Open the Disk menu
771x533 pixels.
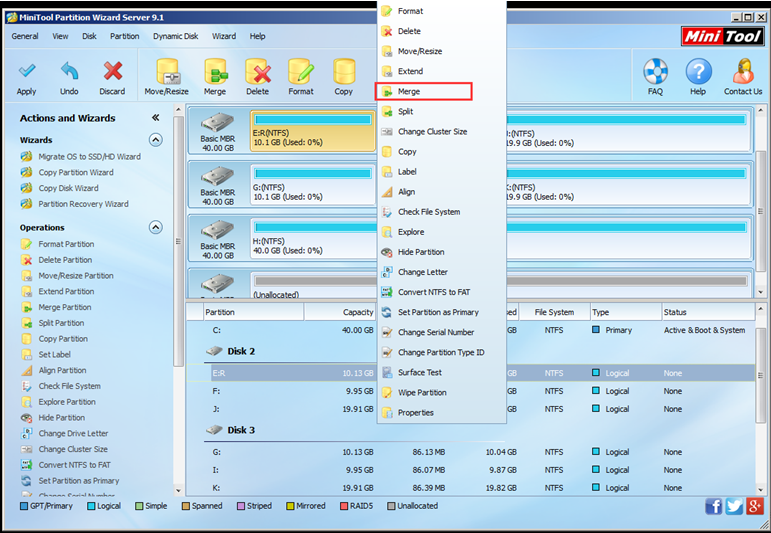click(89, 36)
